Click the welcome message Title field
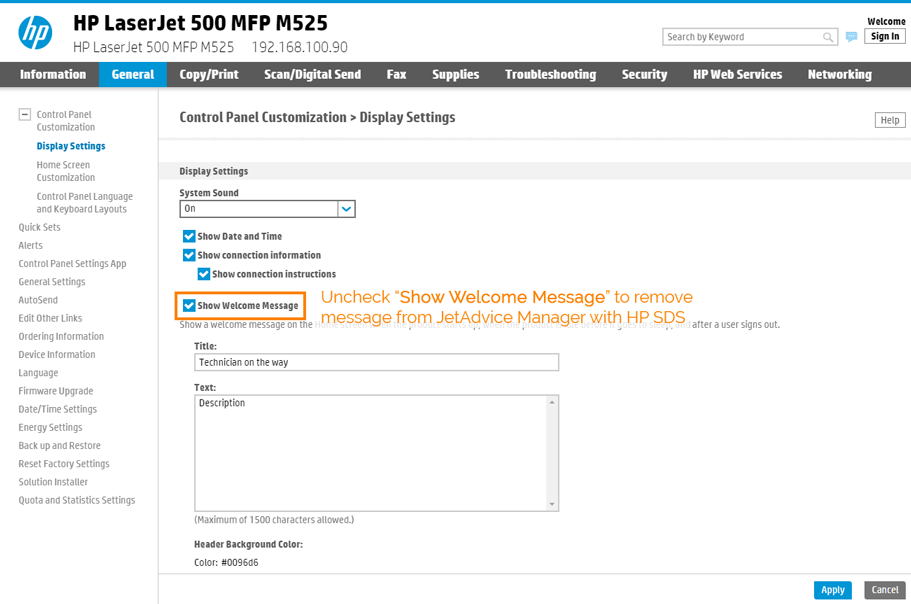Image resolution: width=911 pixels, height=604 pixels. 376,362
